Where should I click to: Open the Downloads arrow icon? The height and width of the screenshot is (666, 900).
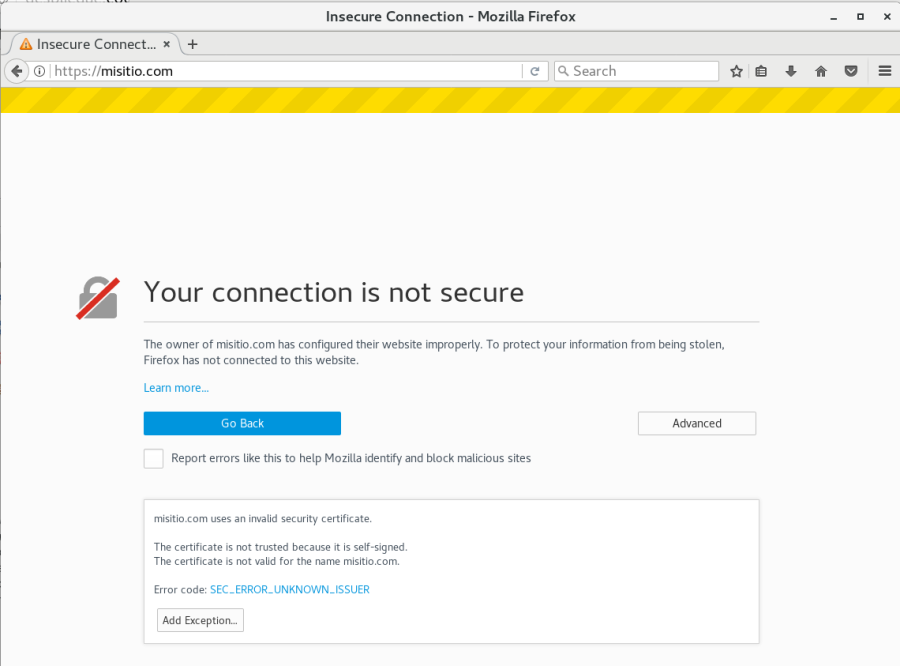point(791,71)
